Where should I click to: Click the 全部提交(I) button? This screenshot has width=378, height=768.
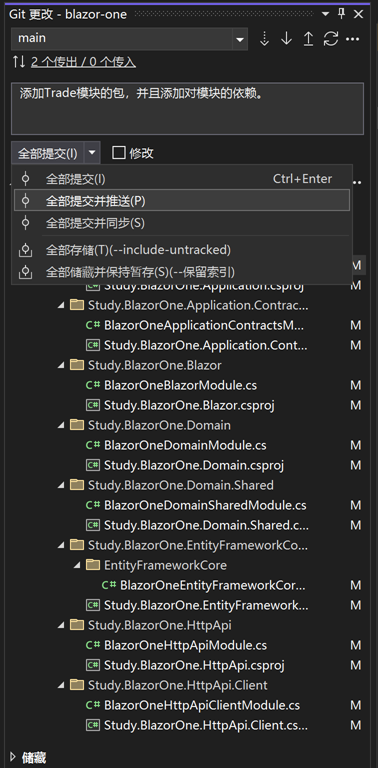47,153
